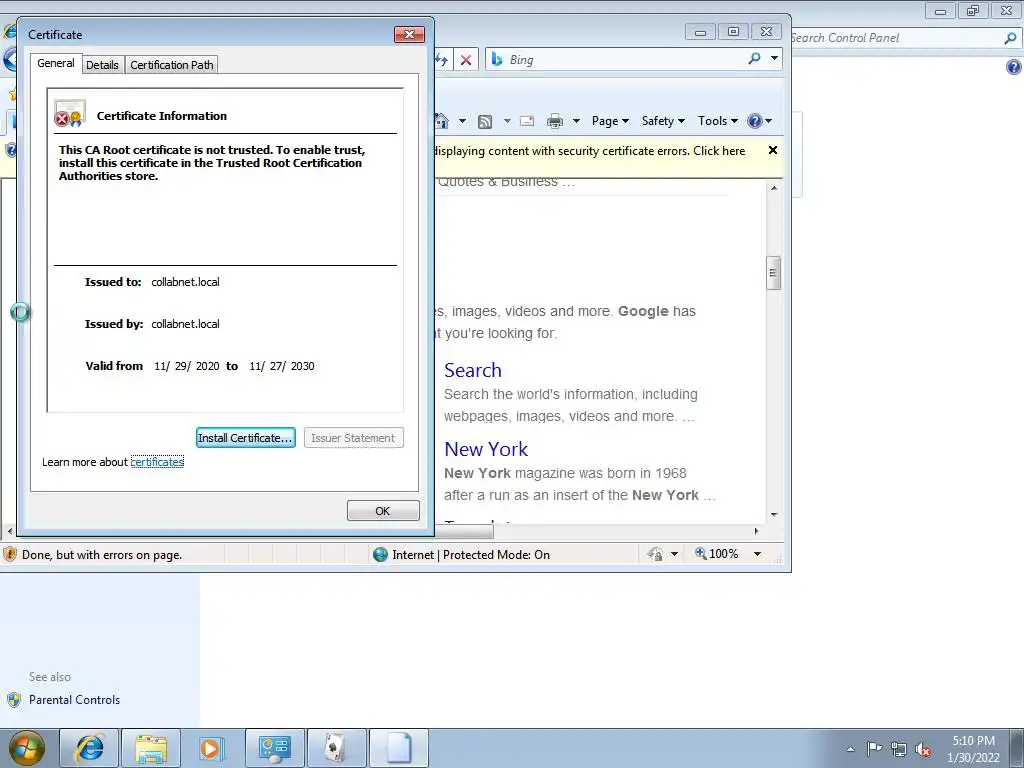Viewport: 1024px width, 768px height.
Task: Click the blank document taskbar icon
Action: tap(399, 748)
